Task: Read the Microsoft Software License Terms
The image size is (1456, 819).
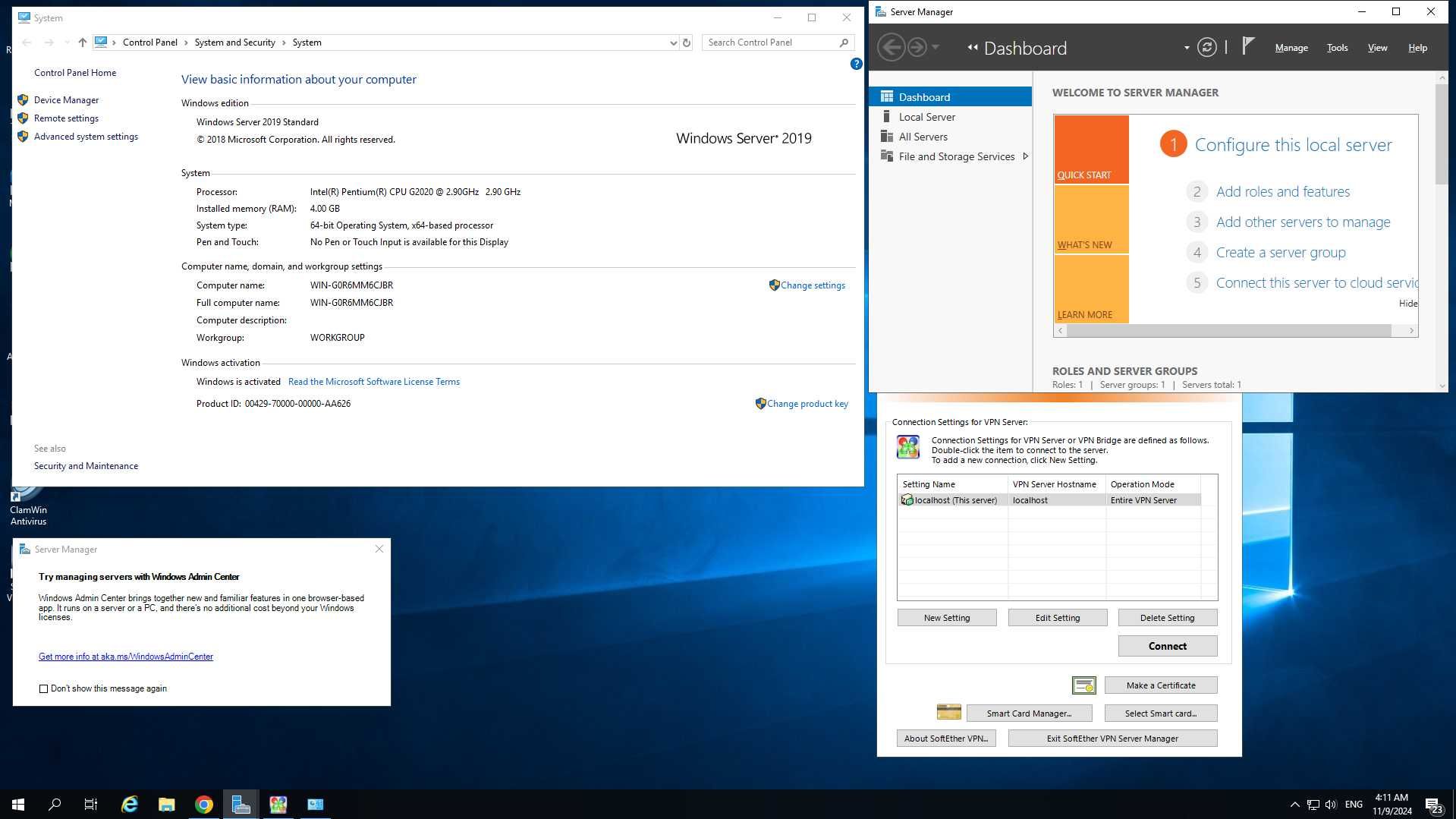Action: pyautogui.click(x=374, y=382)
